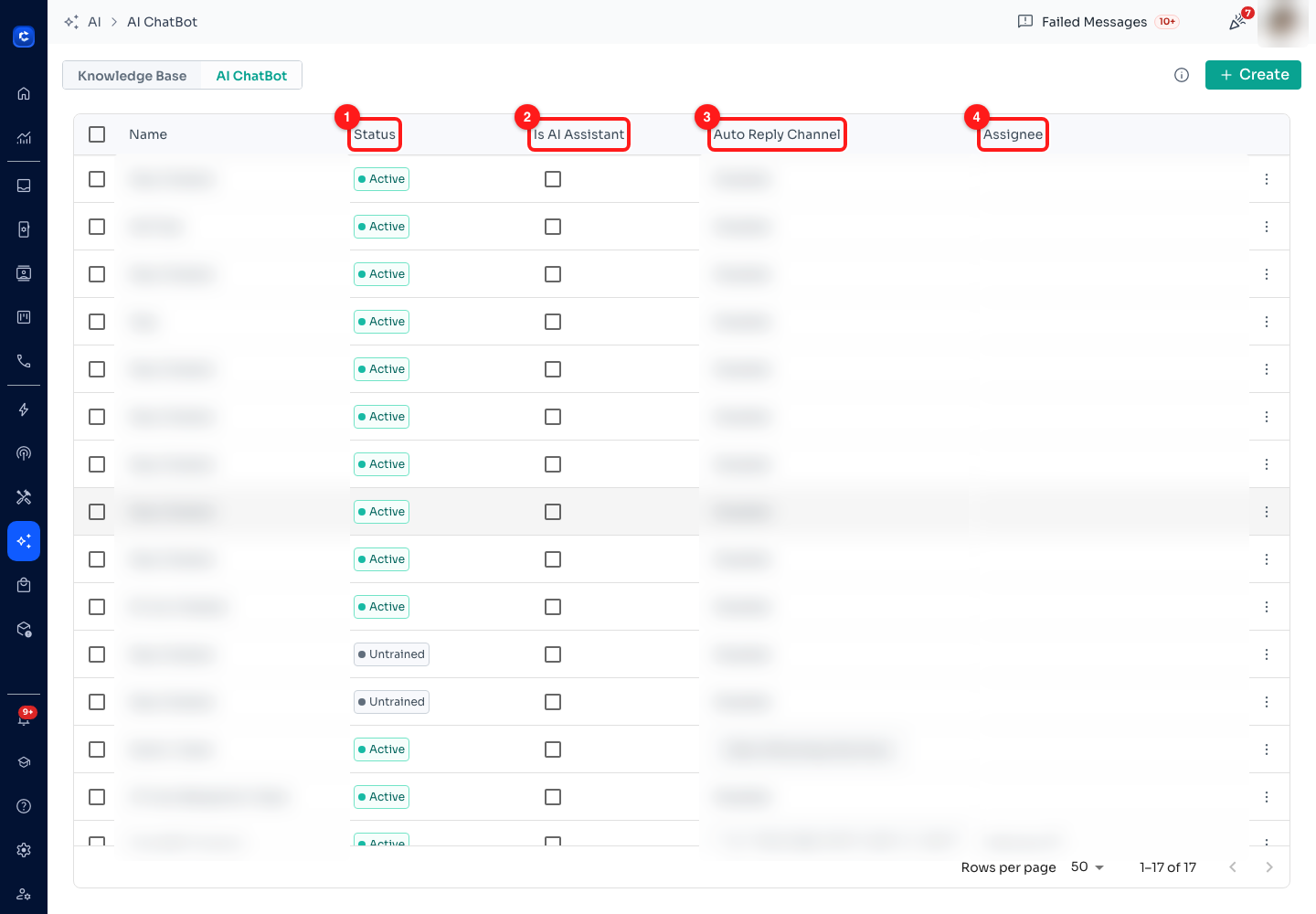Open the three-dot menu of first row

pyautogui.click(x=1267, y=179)
